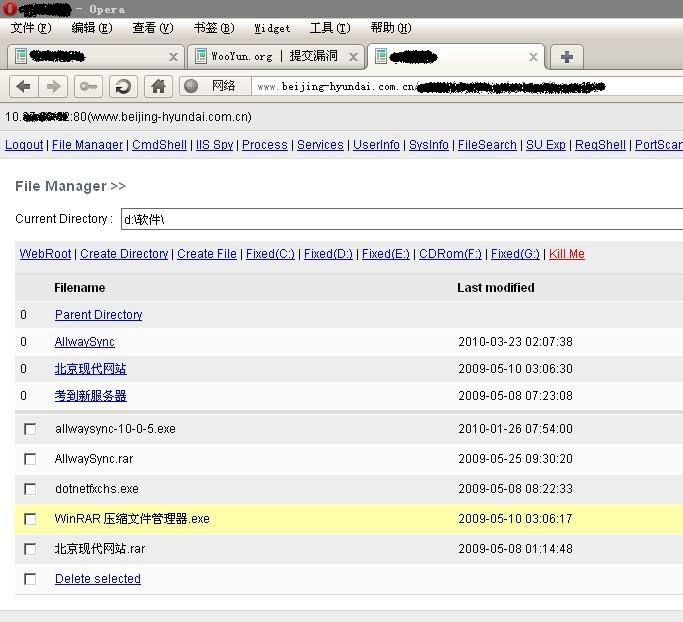Open the Parent Directory link
Screen dimensions: 683x622
(98, 314)
